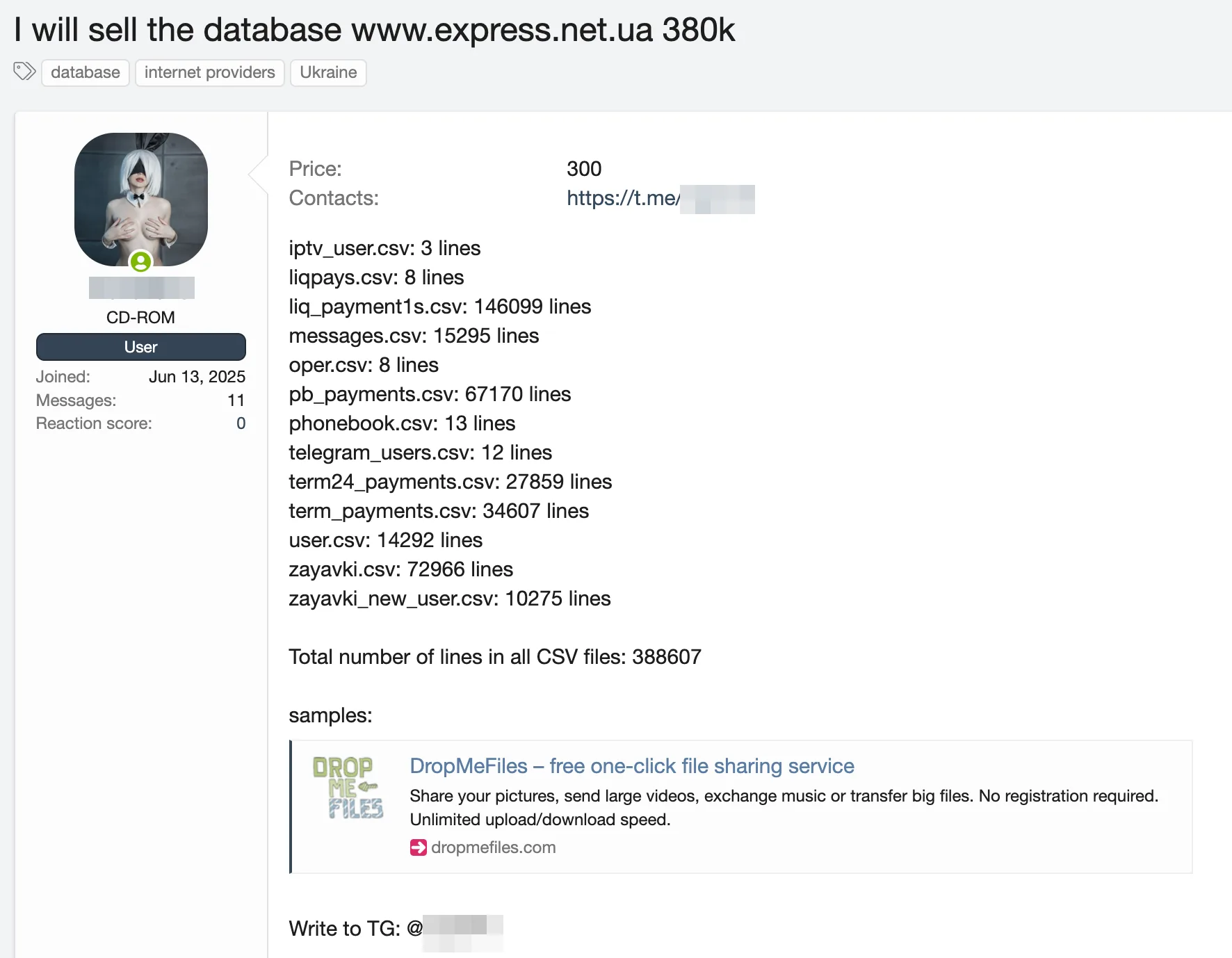This screenshot has height=958, width=1232.
Task: Click the tags icon beside database tag
Action: point(24,71)
